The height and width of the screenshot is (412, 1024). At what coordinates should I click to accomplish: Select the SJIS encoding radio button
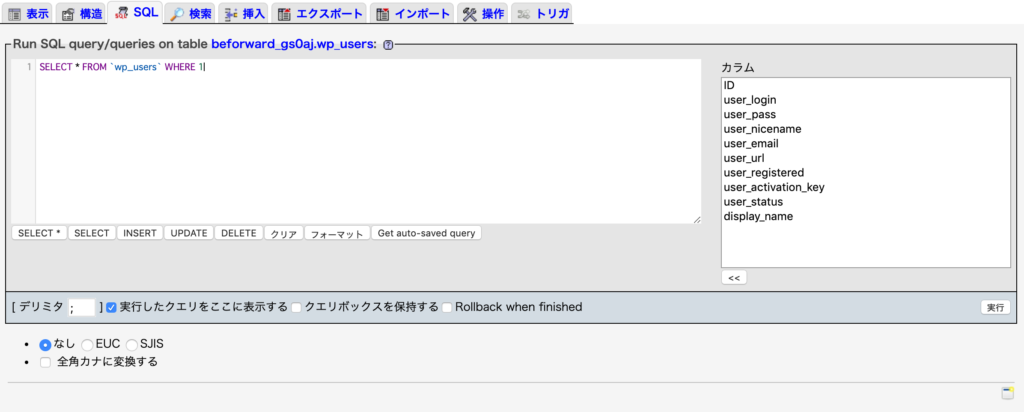pyautogui.click(x=132, y=344)
